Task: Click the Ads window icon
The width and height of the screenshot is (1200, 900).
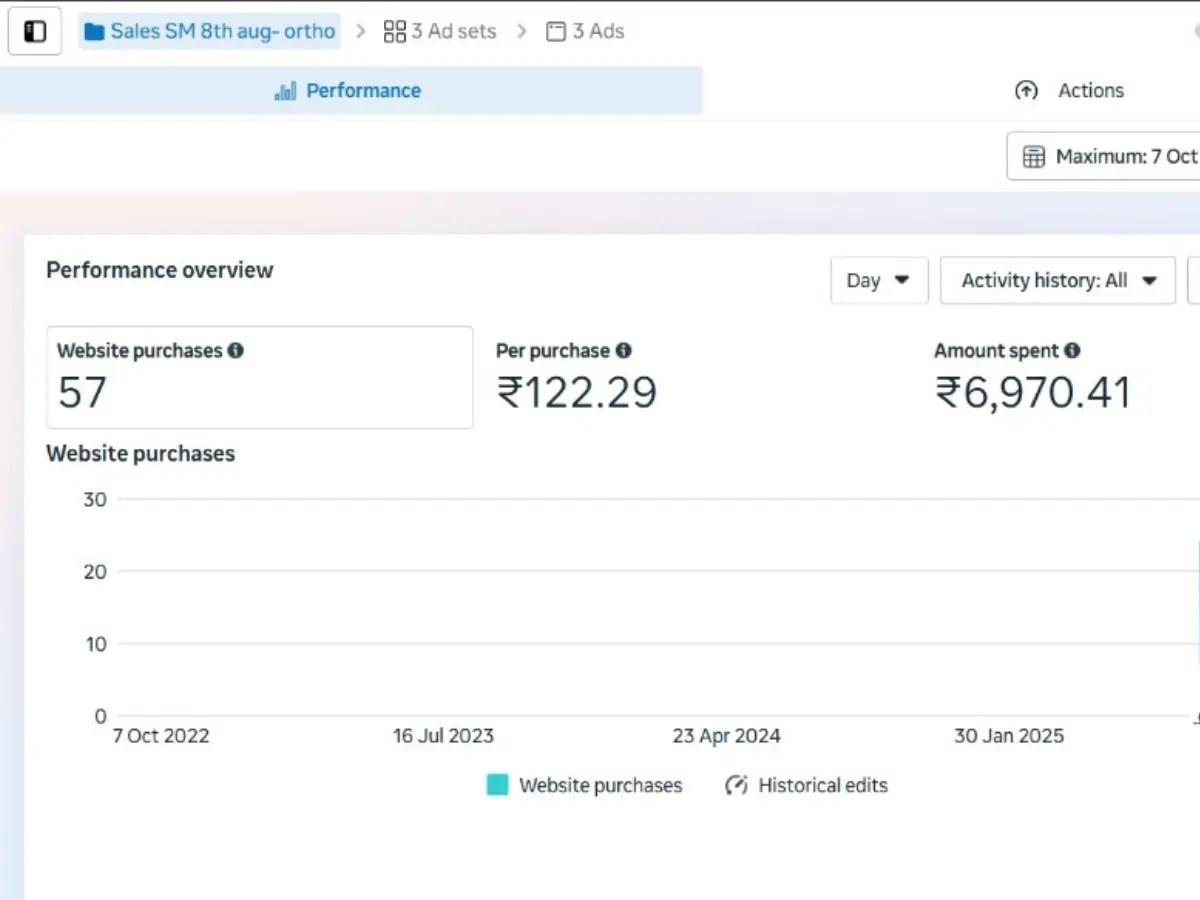Action: (555, 32)
